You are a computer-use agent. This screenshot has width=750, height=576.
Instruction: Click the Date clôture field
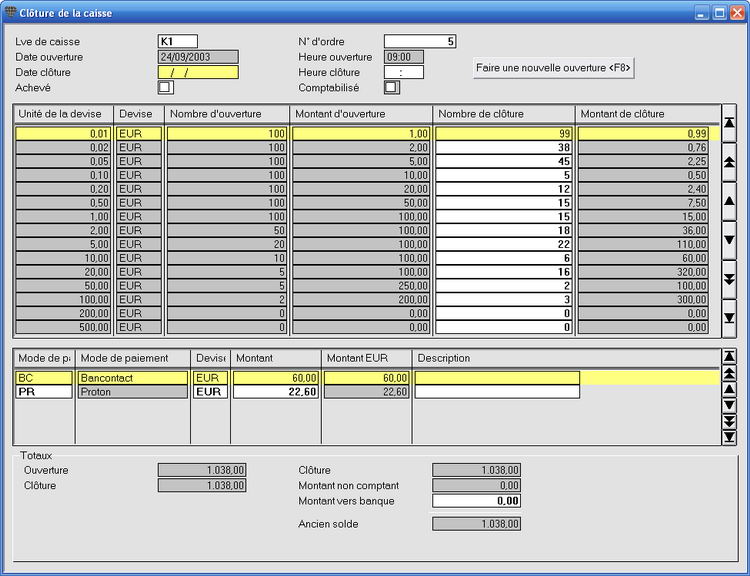[198, 72]
